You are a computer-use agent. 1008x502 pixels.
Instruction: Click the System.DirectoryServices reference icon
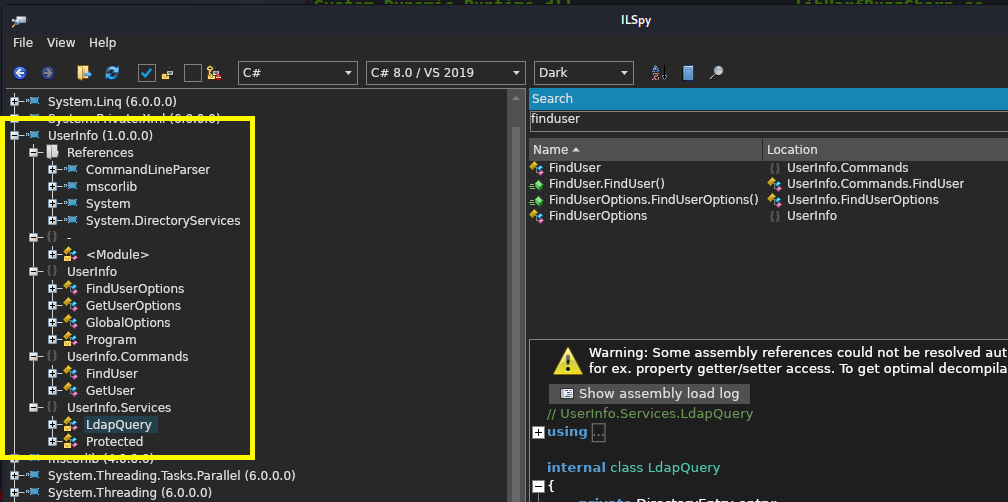70,220
